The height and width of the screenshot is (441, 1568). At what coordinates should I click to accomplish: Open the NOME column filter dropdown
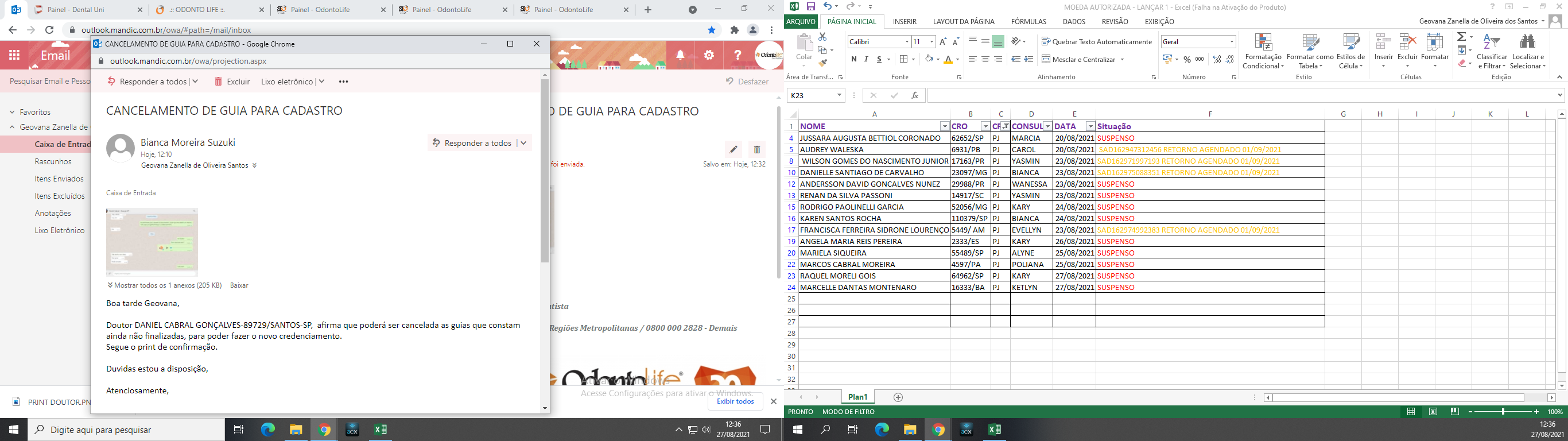(944, 127)
